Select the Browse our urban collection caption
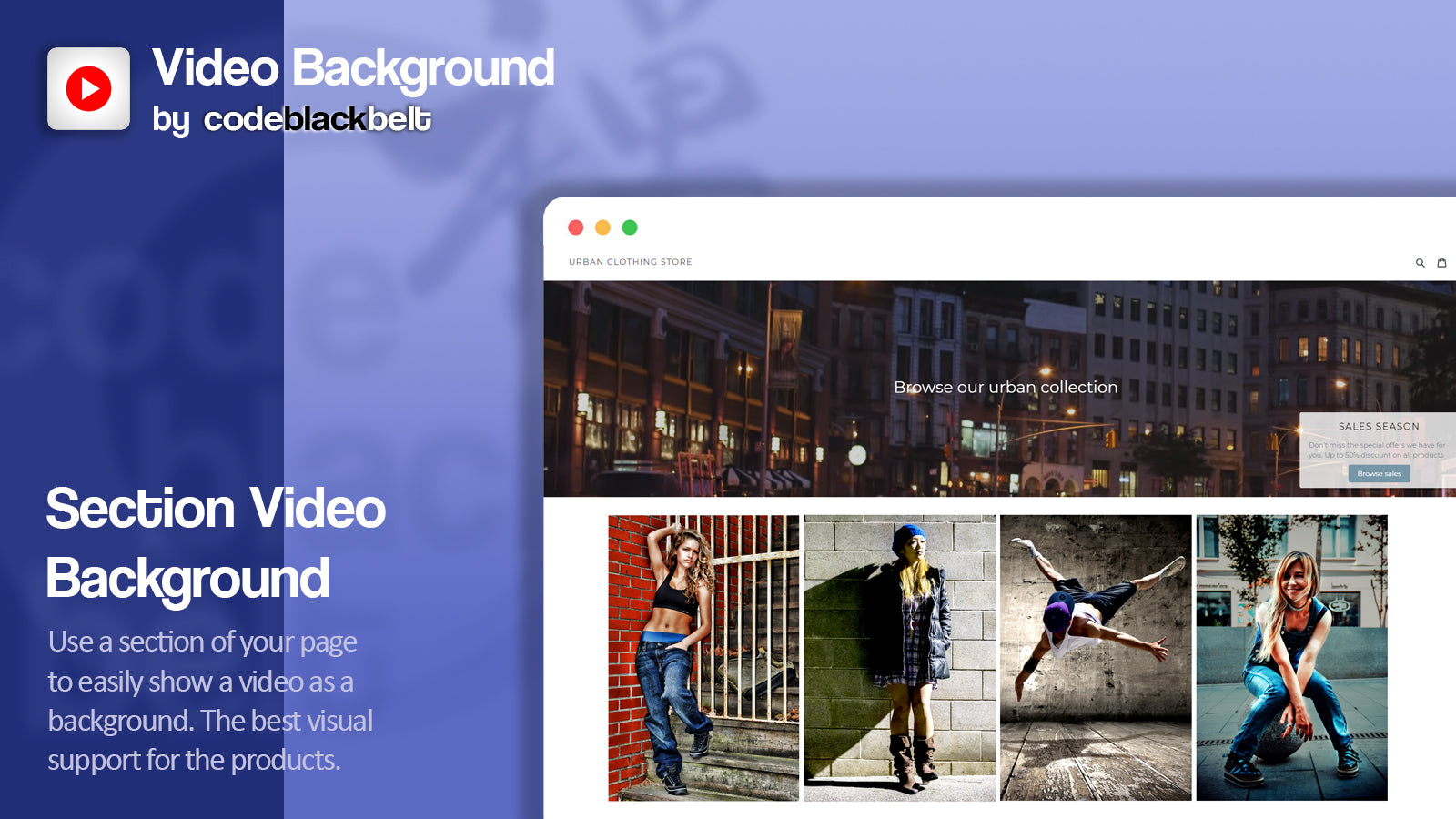The height and width of the screenshot is (819, 1456). 1006,387
